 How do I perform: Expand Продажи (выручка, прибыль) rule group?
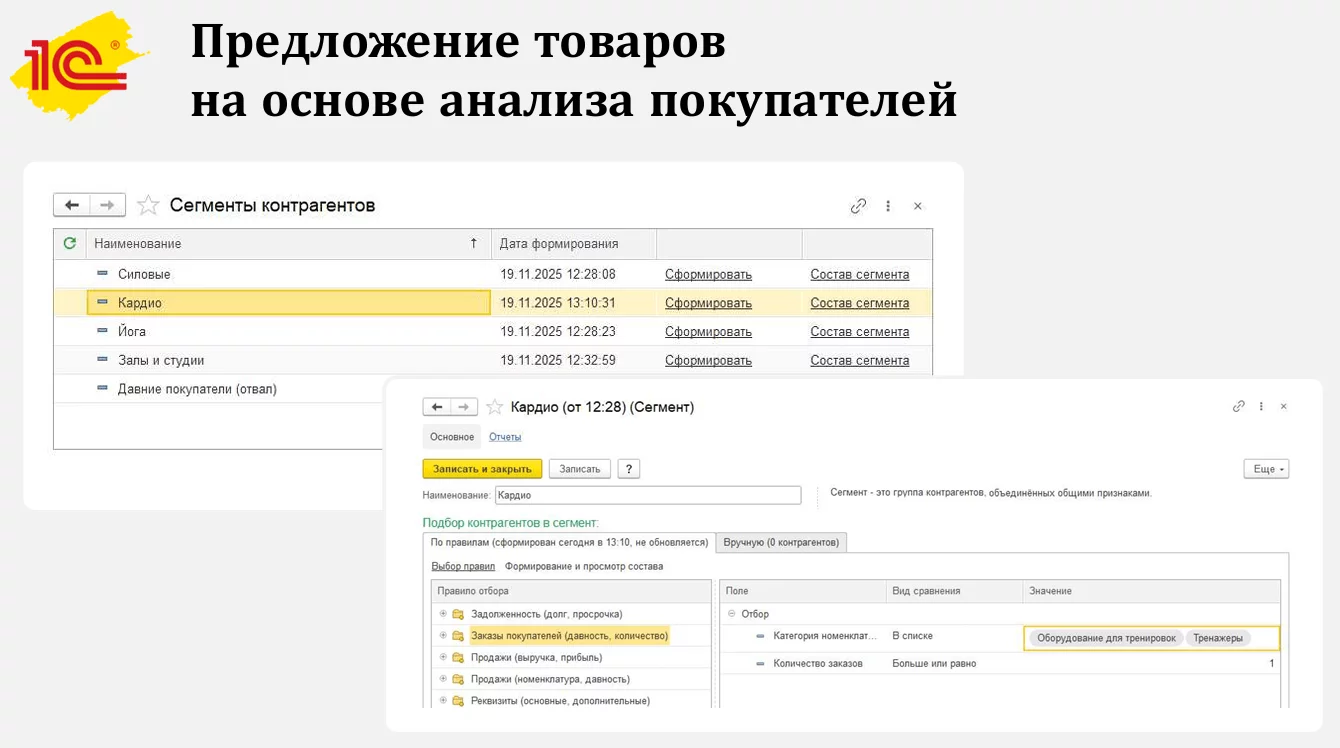[x=443, y=658]
